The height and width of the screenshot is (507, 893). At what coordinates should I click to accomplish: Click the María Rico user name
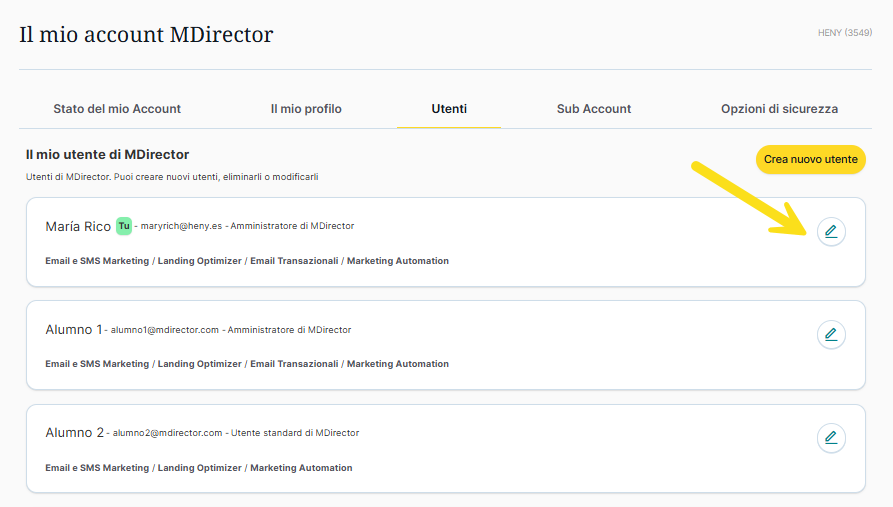click(x=78, y=227)
